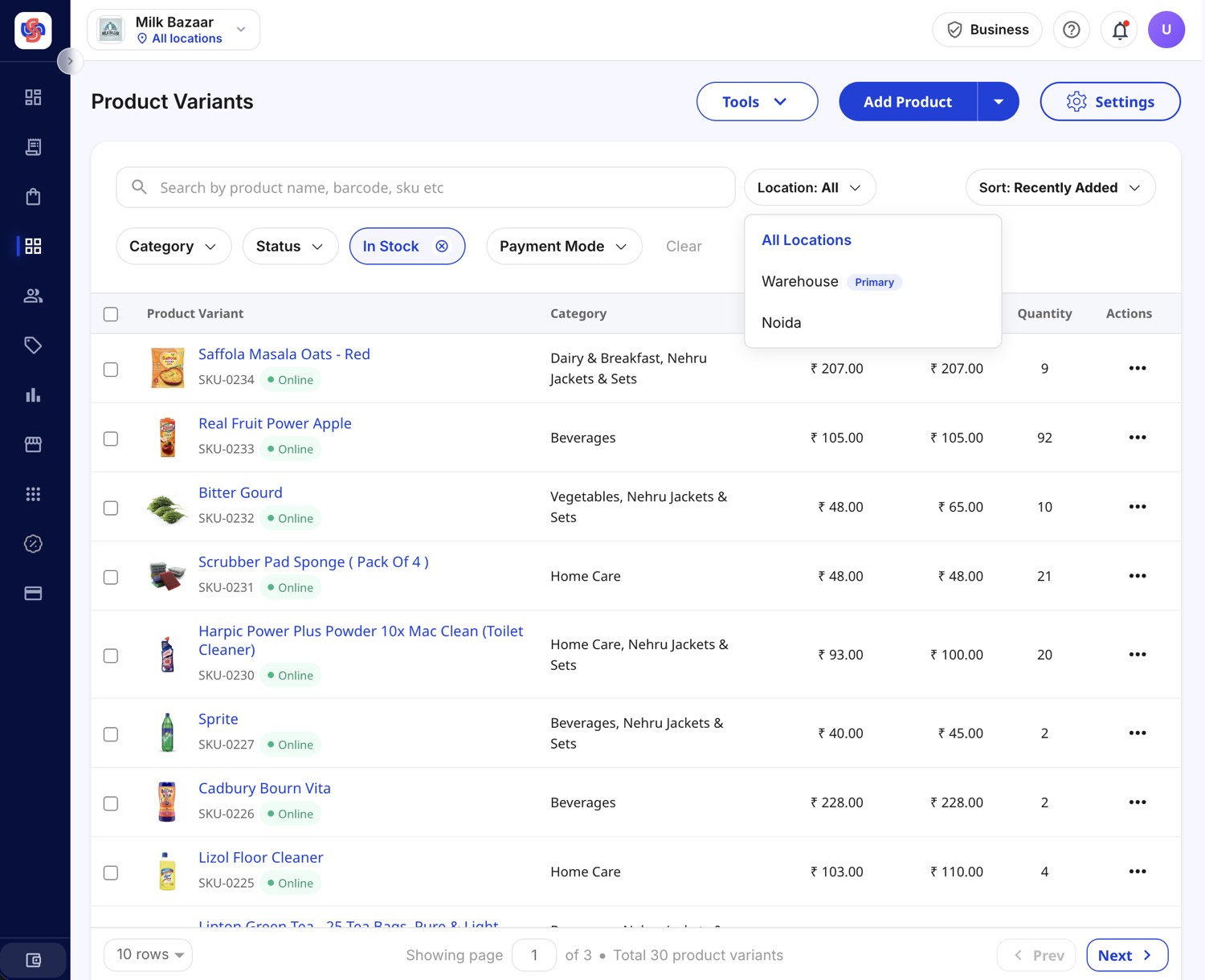Open actions menu for Bitter Gourd
Viewport: 1205px width, 980px height.
1138,506
